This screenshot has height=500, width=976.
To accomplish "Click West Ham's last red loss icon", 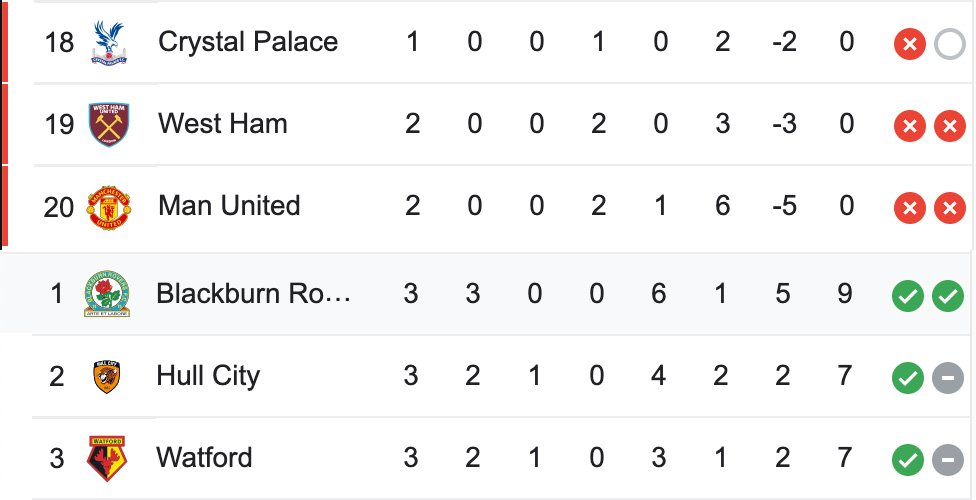I will coord(948,127).
